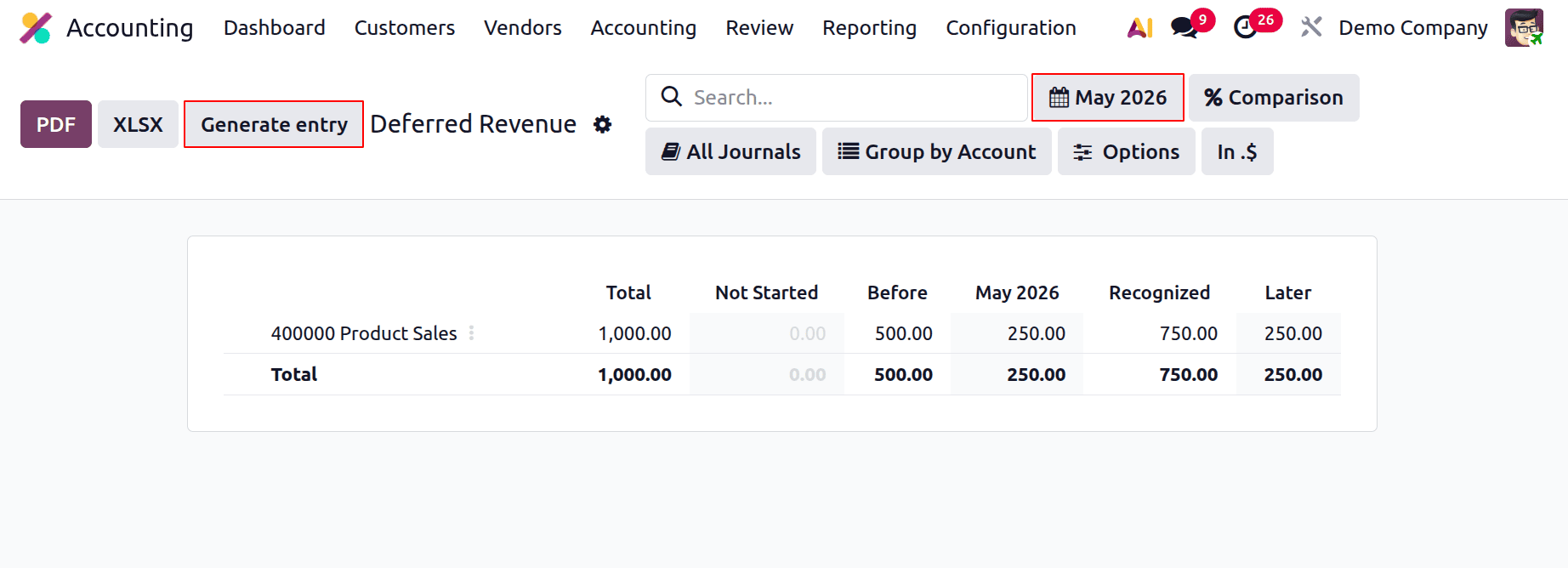Open the Group by Account dropdown
The width and height of the screenshot is (1568, 568).
936,152
